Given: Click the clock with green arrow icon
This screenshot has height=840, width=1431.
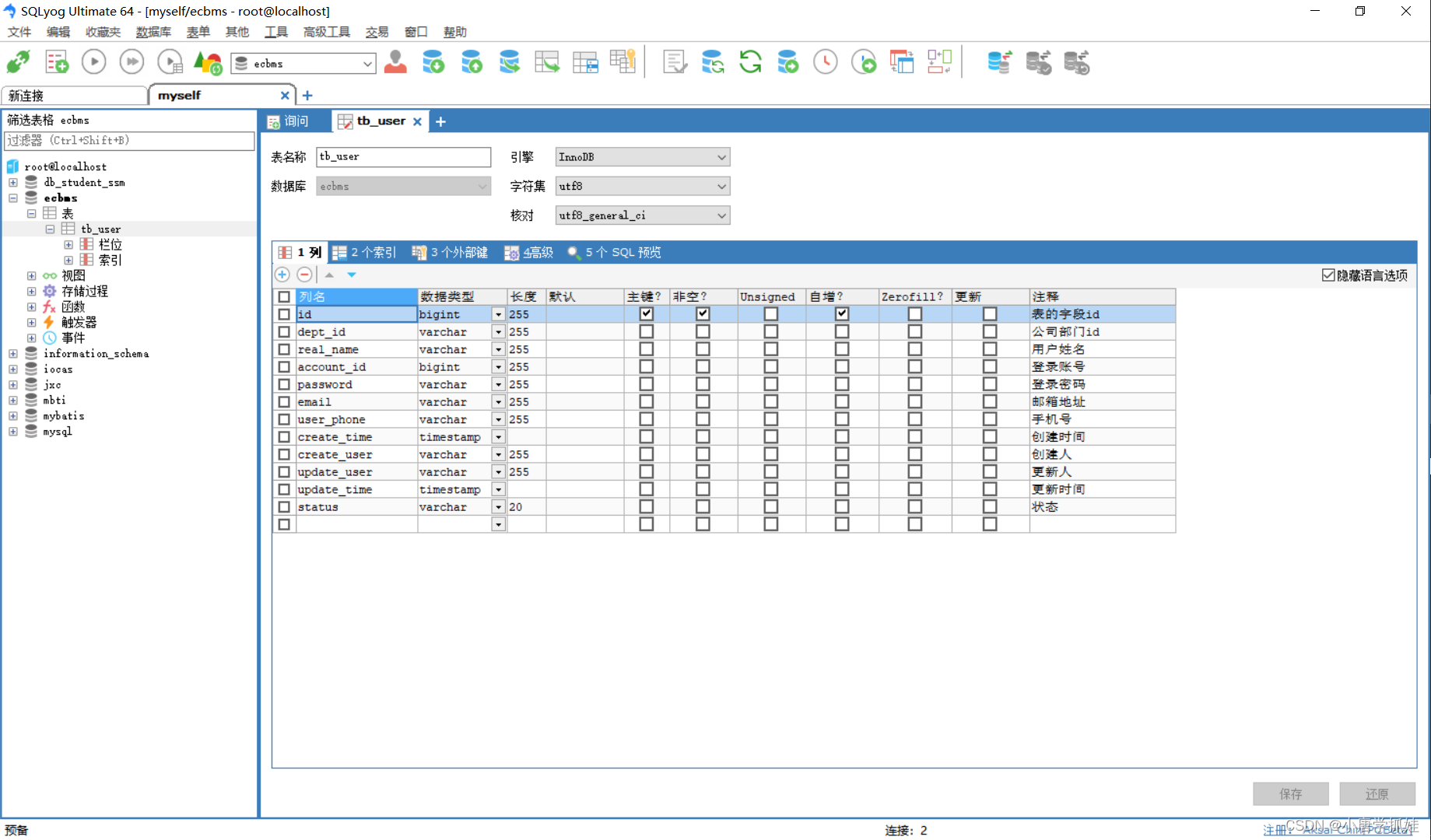Looking at the screenshot, I should [x=864, y=62].
